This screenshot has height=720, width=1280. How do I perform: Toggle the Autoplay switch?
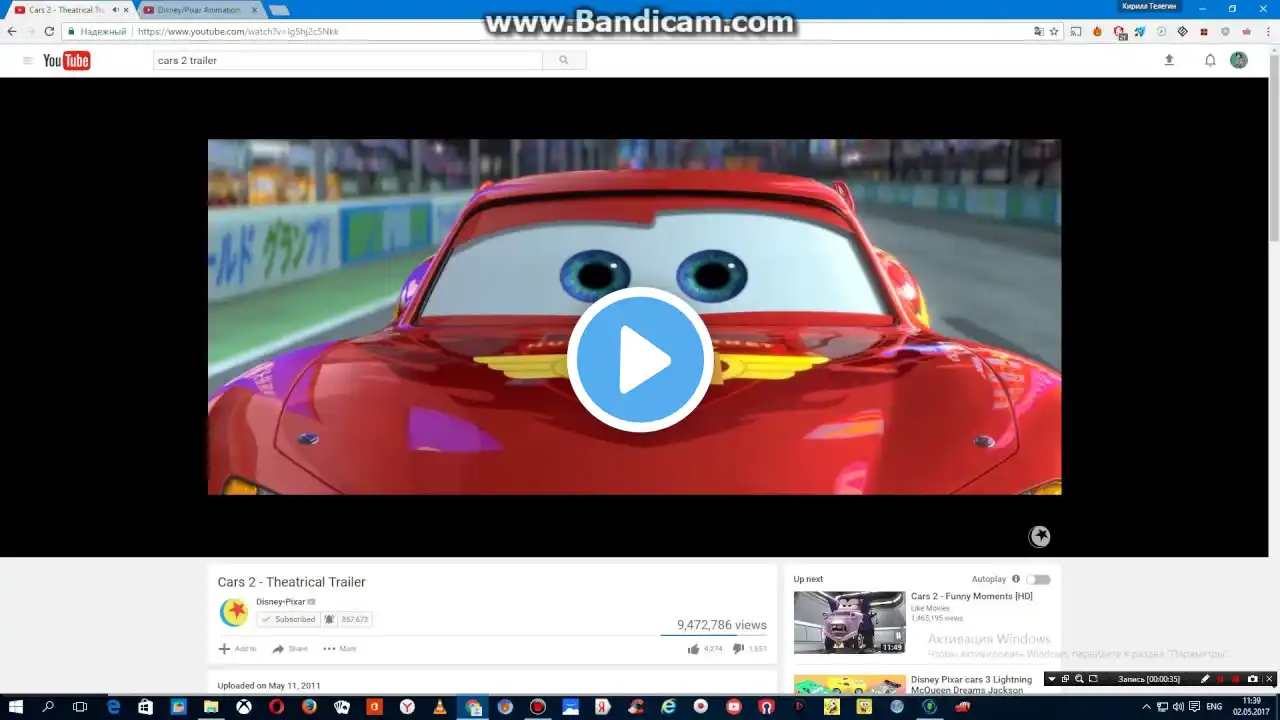click(1039, 579)
